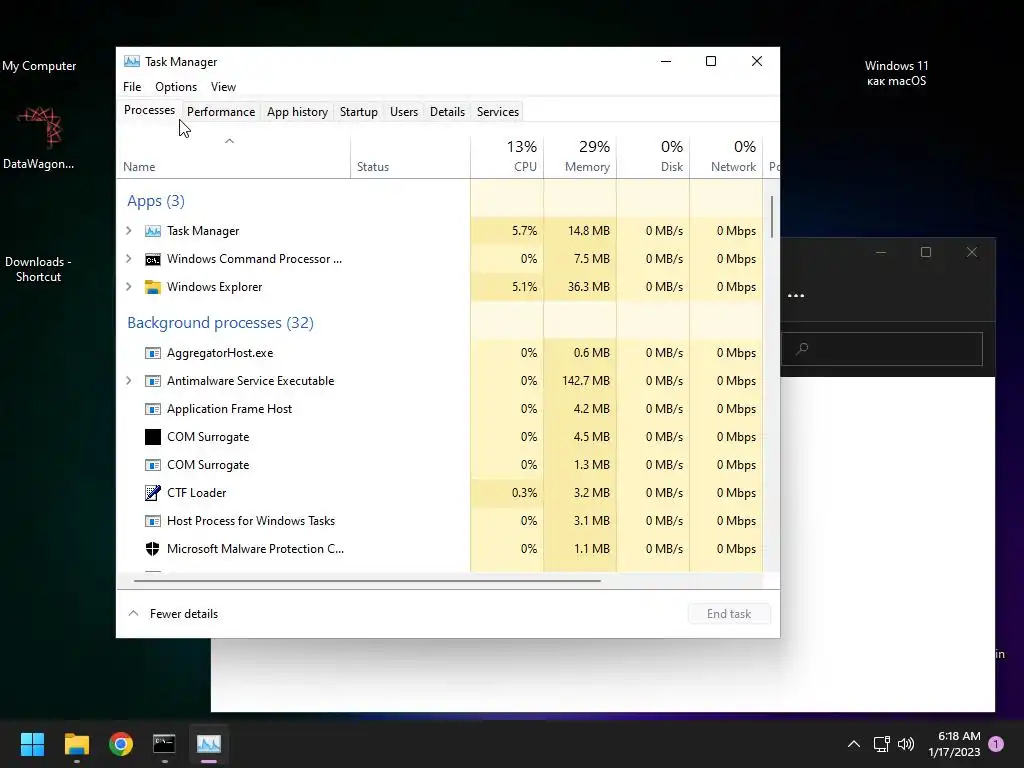This screenshot has height=768, width=1024.
Task: Click the Antimalware Service Executable icon
Action: (153, 381)
